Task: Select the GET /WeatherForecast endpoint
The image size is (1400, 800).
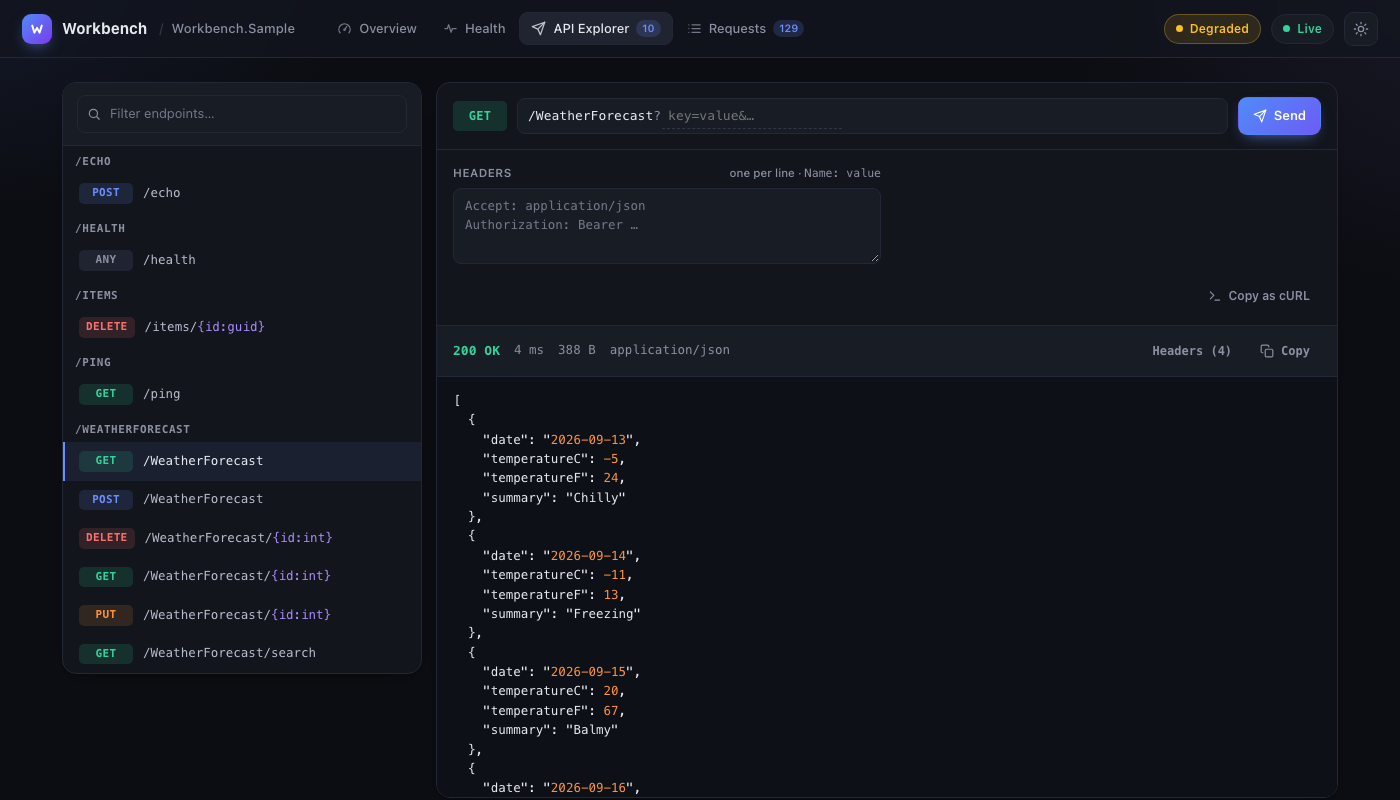Action: 242,461
